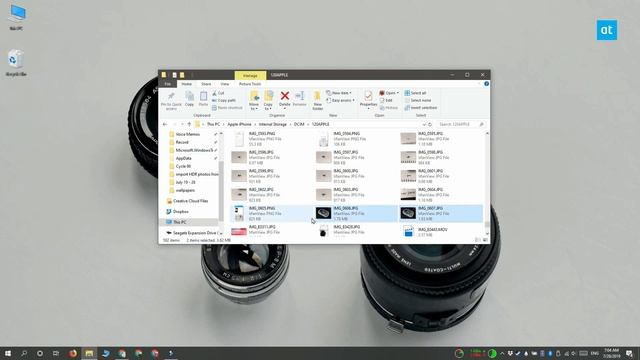Image resolution: width=640 pixels, height=360 pixels.
Task: Select the IMG_0607.JPG file
Action: point(441,213)
